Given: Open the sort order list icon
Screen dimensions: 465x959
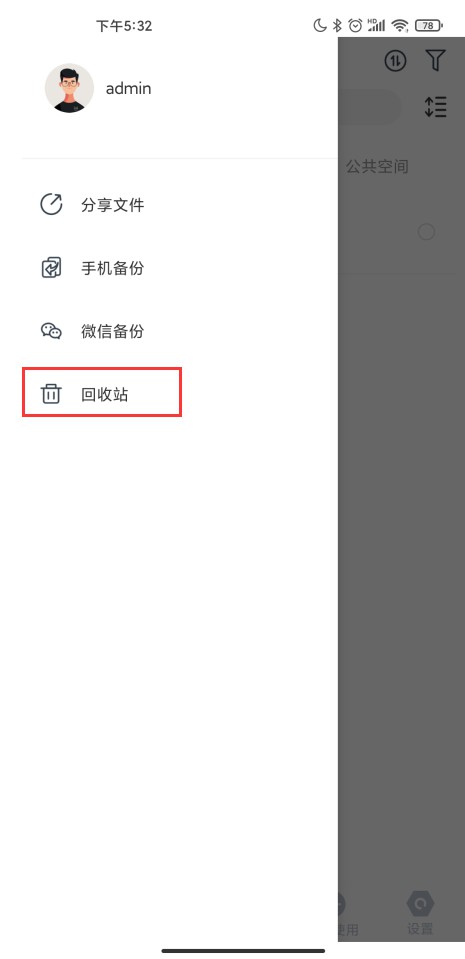Looking at the screenshot, I should (436, 107).
